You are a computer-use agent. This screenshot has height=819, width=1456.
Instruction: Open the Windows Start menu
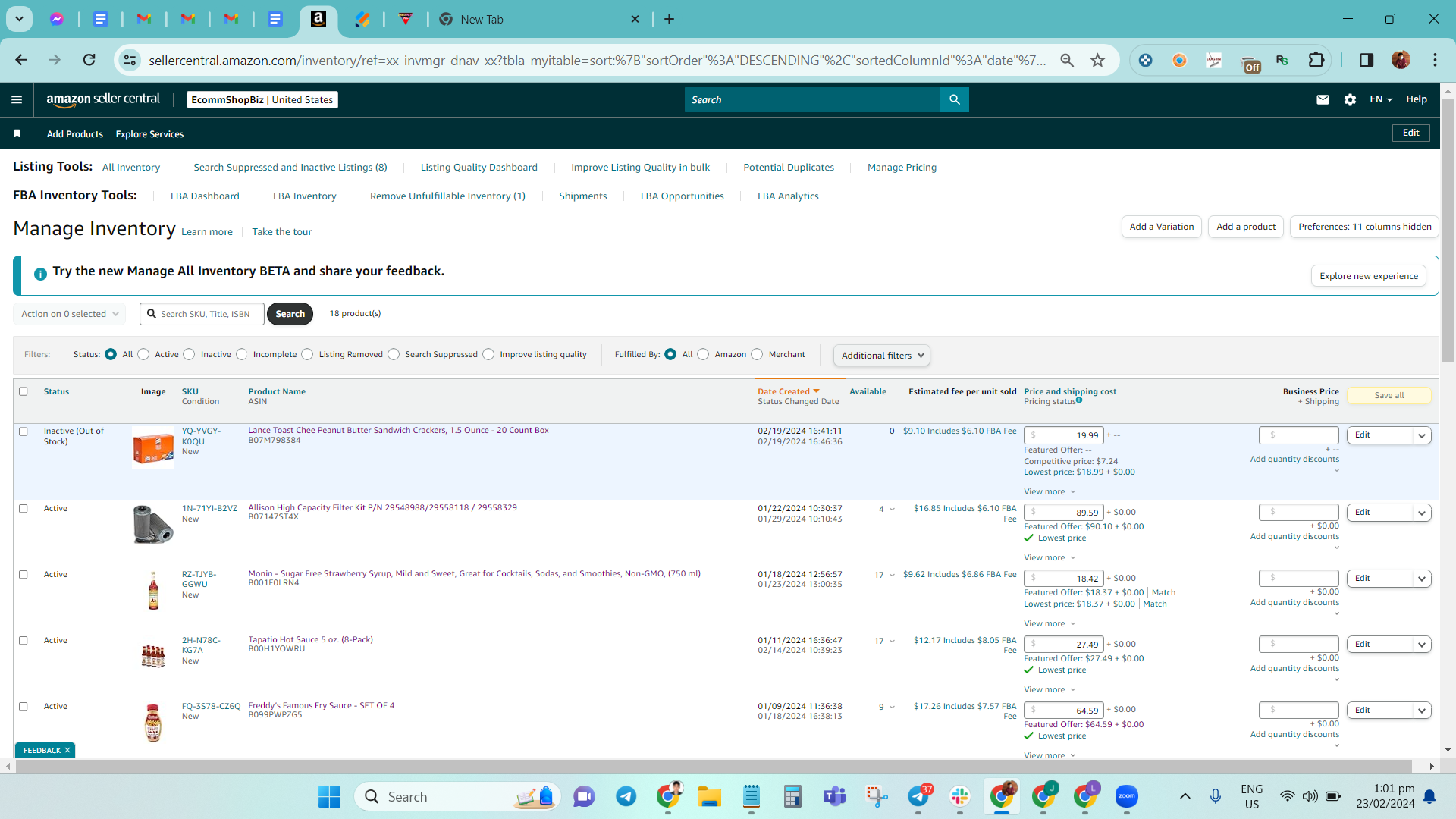(329, 796)
